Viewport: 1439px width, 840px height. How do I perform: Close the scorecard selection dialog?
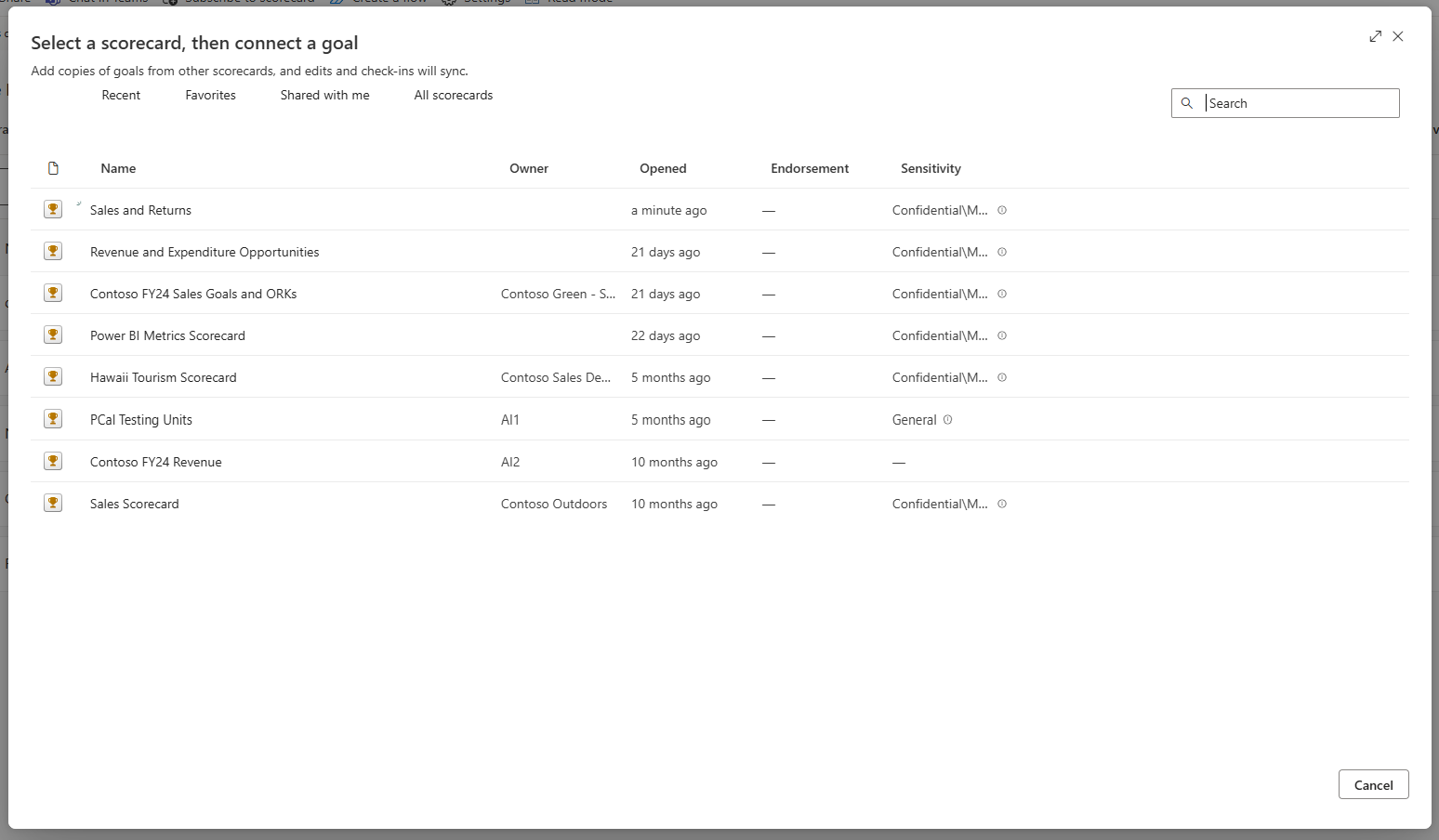click(x=1398, y=36)
